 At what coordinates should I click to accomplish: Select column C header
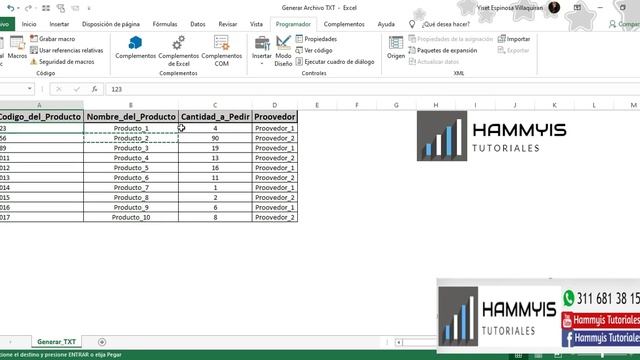[x=215, y=105]
